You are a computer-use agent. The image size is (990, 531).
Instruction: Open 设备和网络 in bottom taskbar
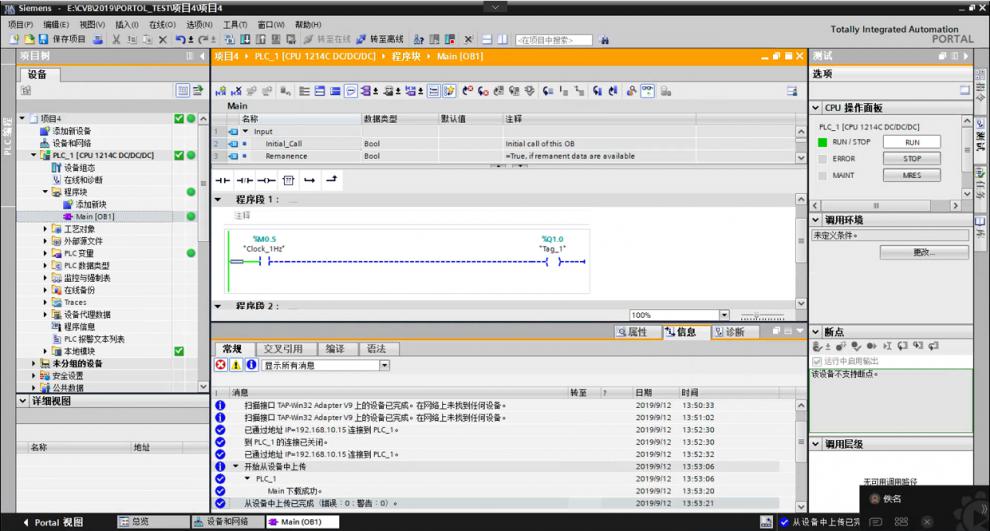[x=227, y=522]
